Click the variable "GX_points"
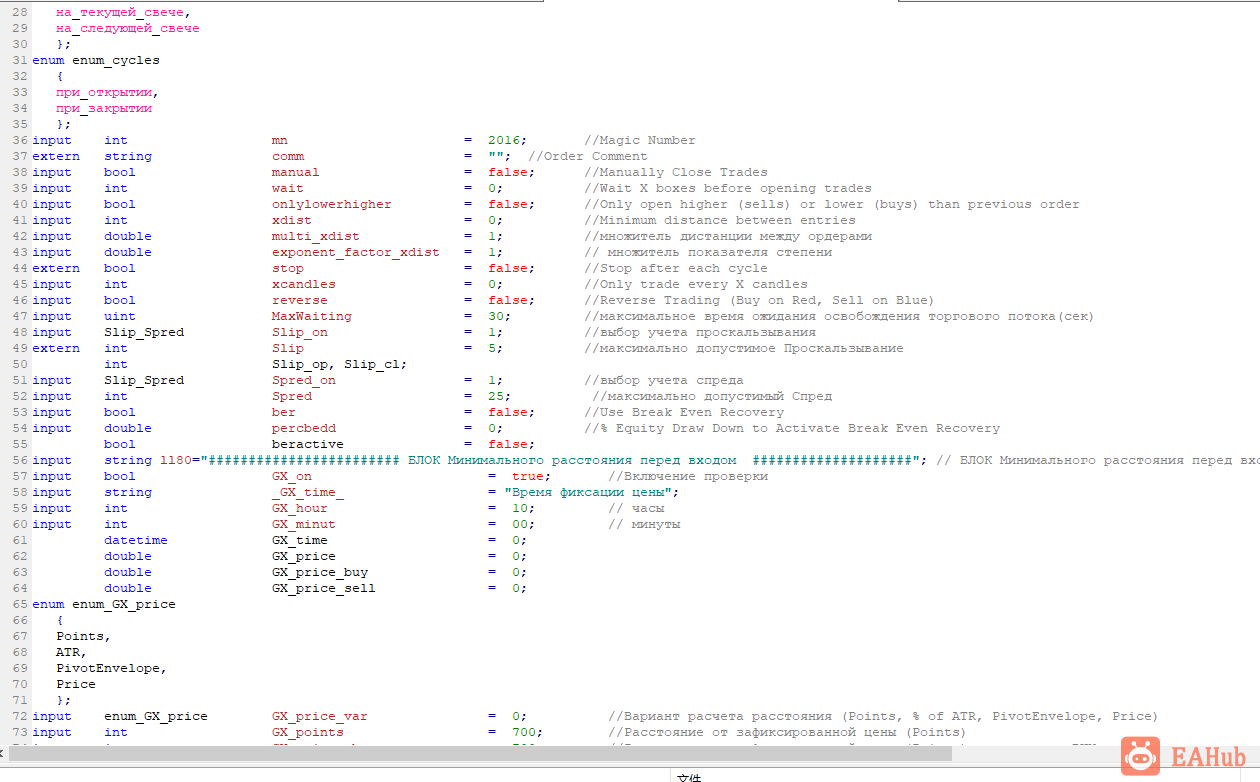 coord(308,732)
